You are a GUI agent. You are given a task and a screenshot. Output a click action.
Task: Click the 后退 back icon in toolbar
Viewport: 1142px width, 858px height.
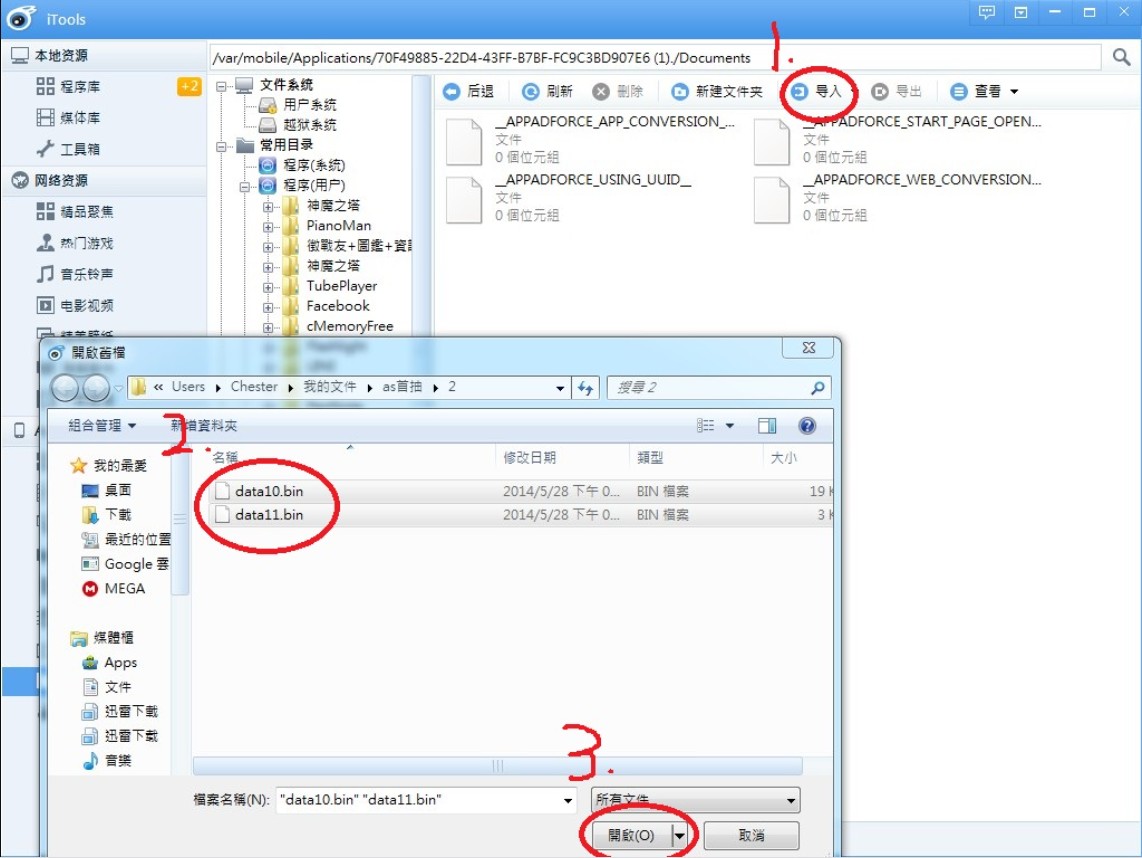pyautogui.click(x=452, y=92)
